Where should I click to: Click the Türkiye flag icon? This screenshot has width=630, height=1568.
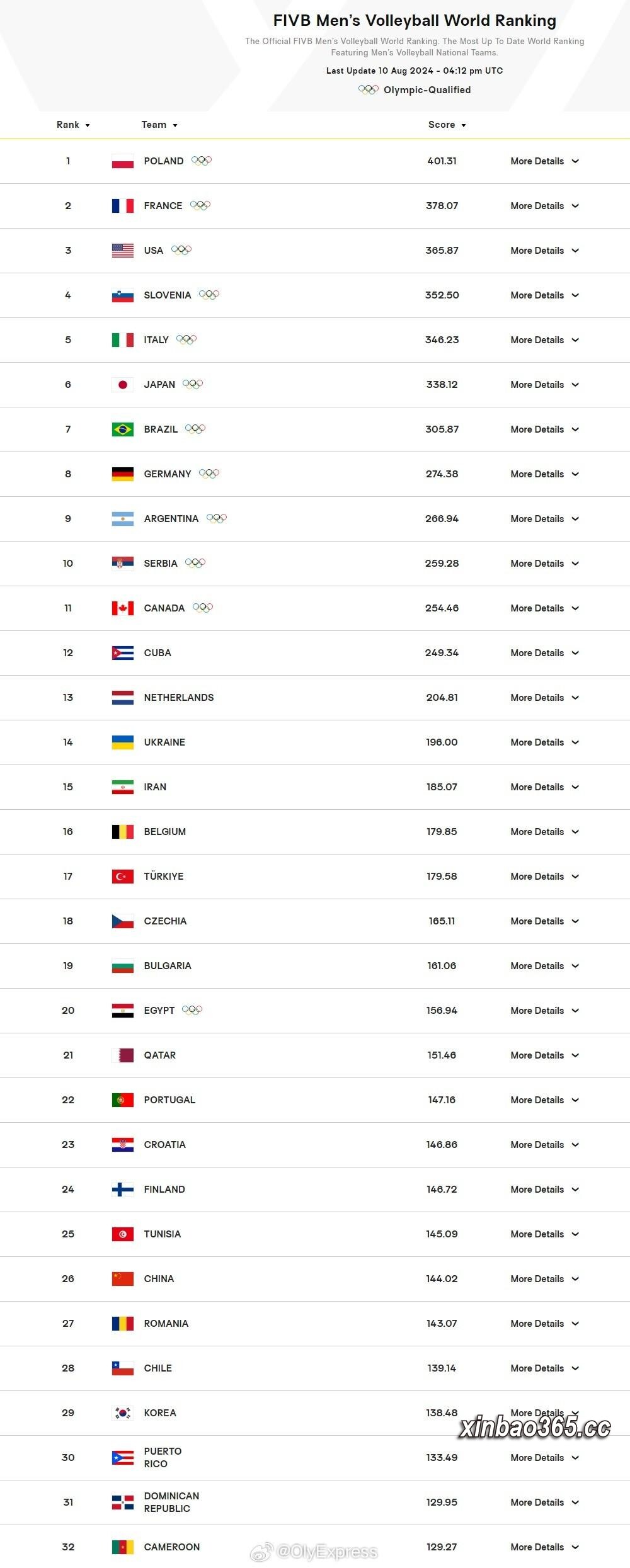click(x=123, y=877)
